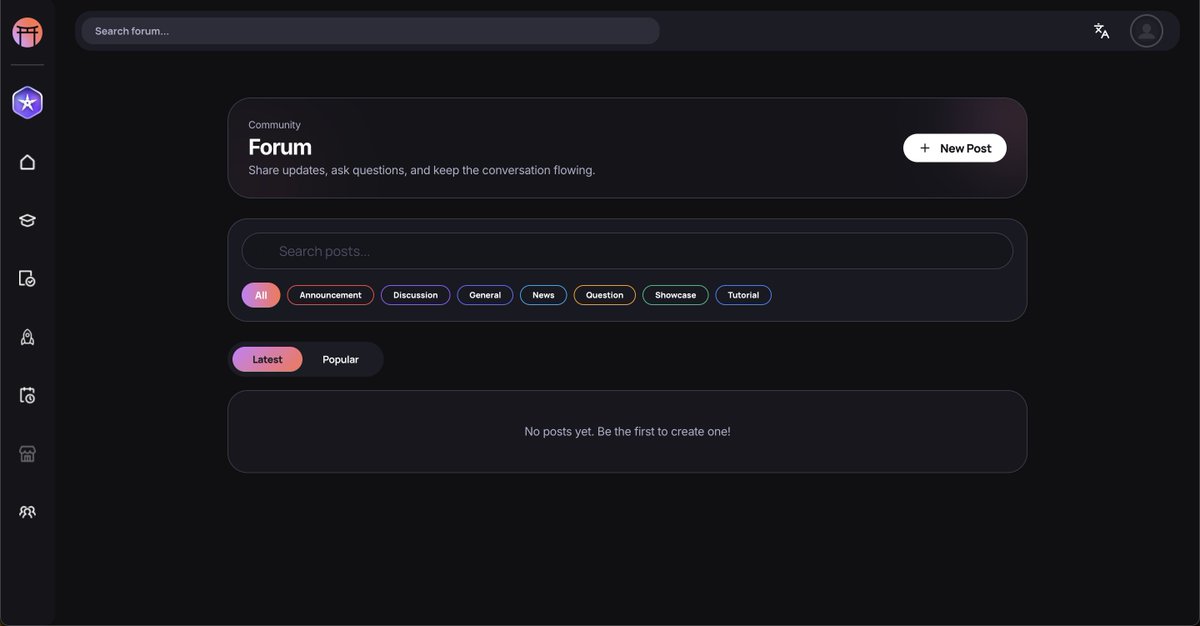This screenshot has height=626, width=1200.
Task: Click into the Search posts field
Action: (x=627, y=251)
